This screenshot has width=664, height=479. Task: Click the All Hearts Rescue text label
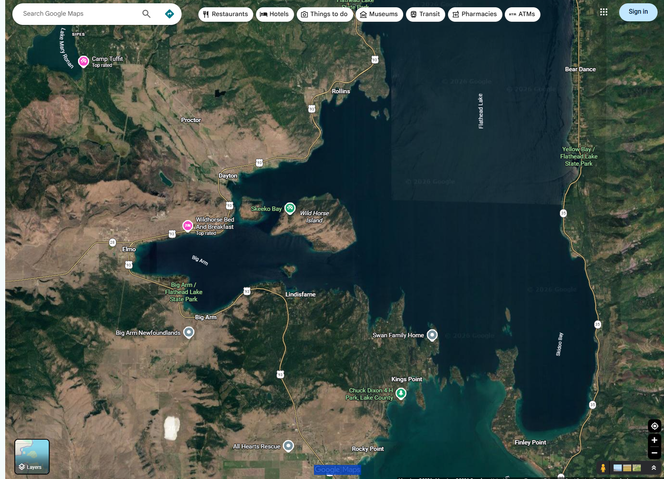pos(257,446)
